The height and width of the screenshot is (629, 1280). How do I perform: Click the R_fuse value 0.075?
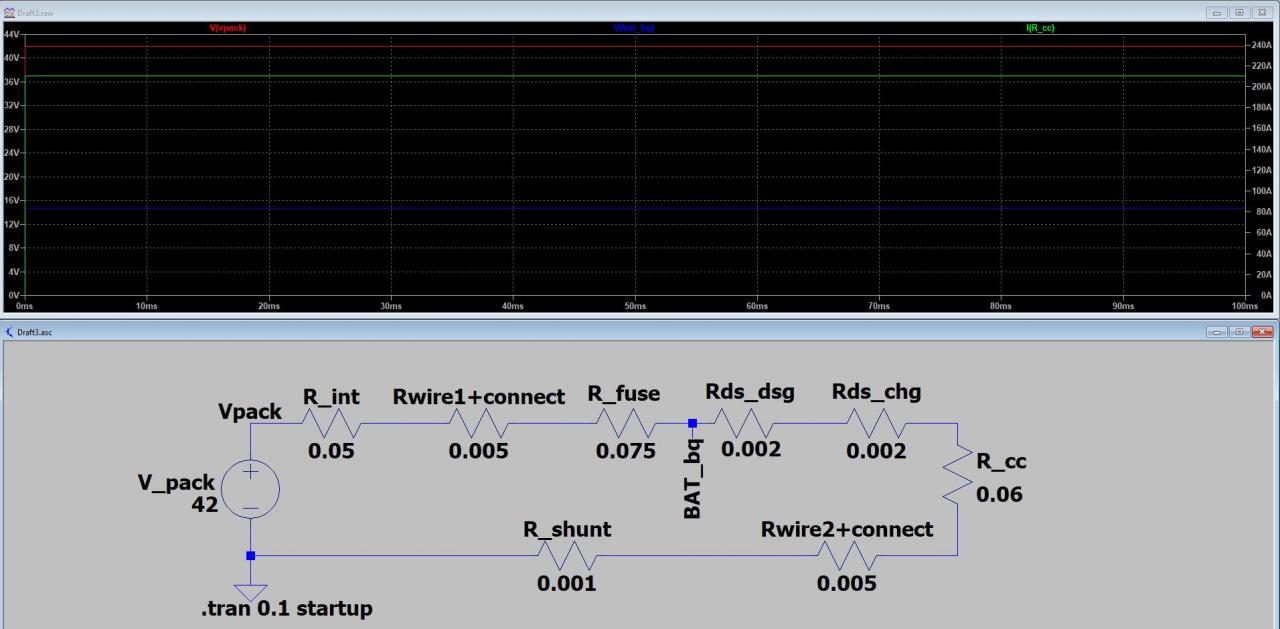(x=626, y=451)
